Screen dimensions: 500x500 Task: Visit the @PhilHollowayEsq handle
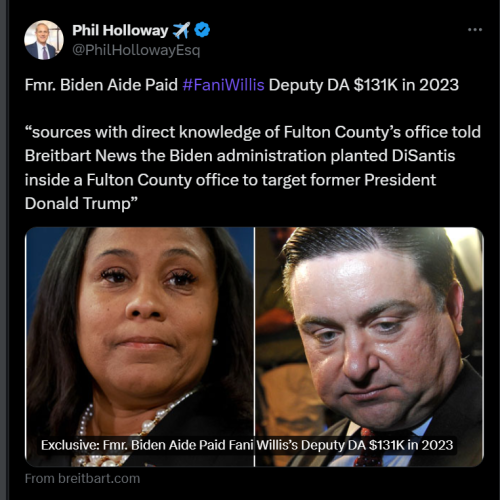click(x=136, y=50)
